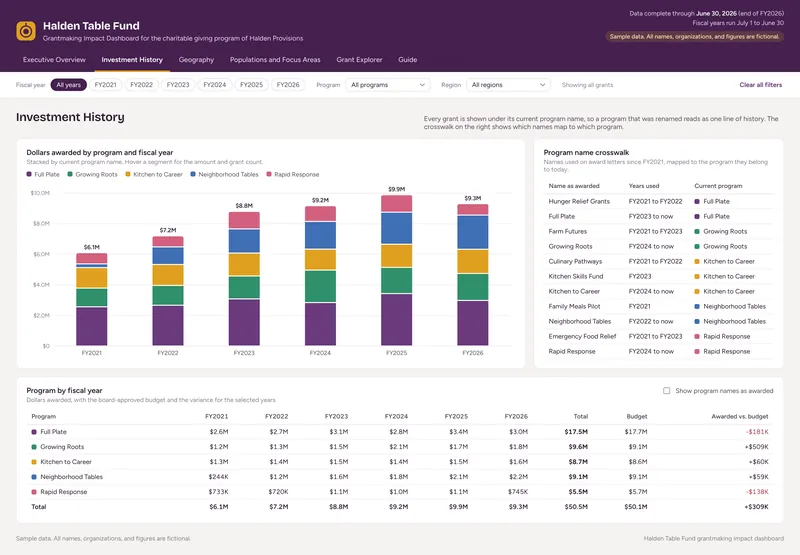
Task: Click the Years used column header
Action: tap(644, 186)
